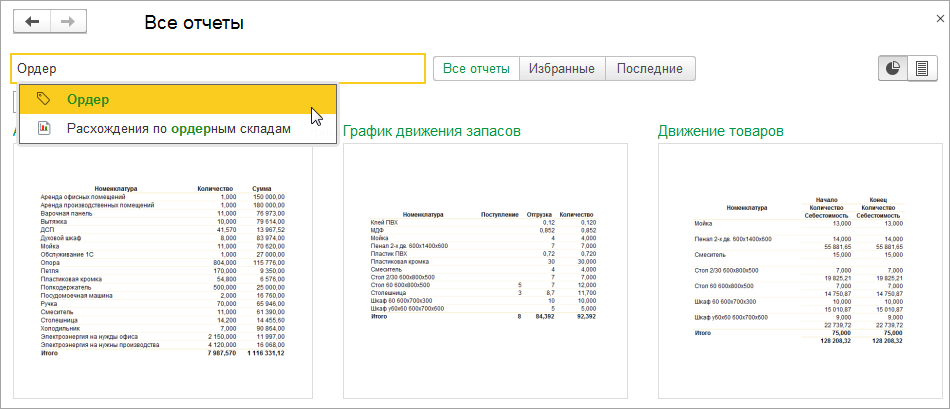This screenshot has width=950, height=409.
Task: Open График движения запасов report link
Action: click(x=444, y=131)
